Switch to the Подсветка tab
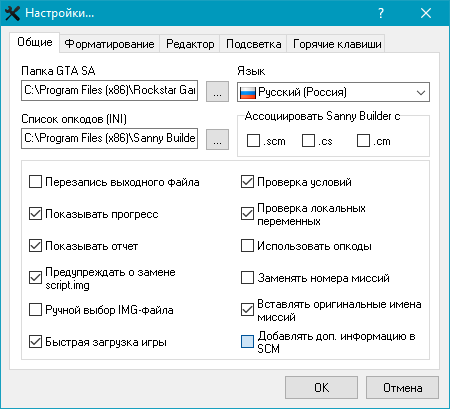The width and height of the screenshot is (450, 409). tap(253, 44)
